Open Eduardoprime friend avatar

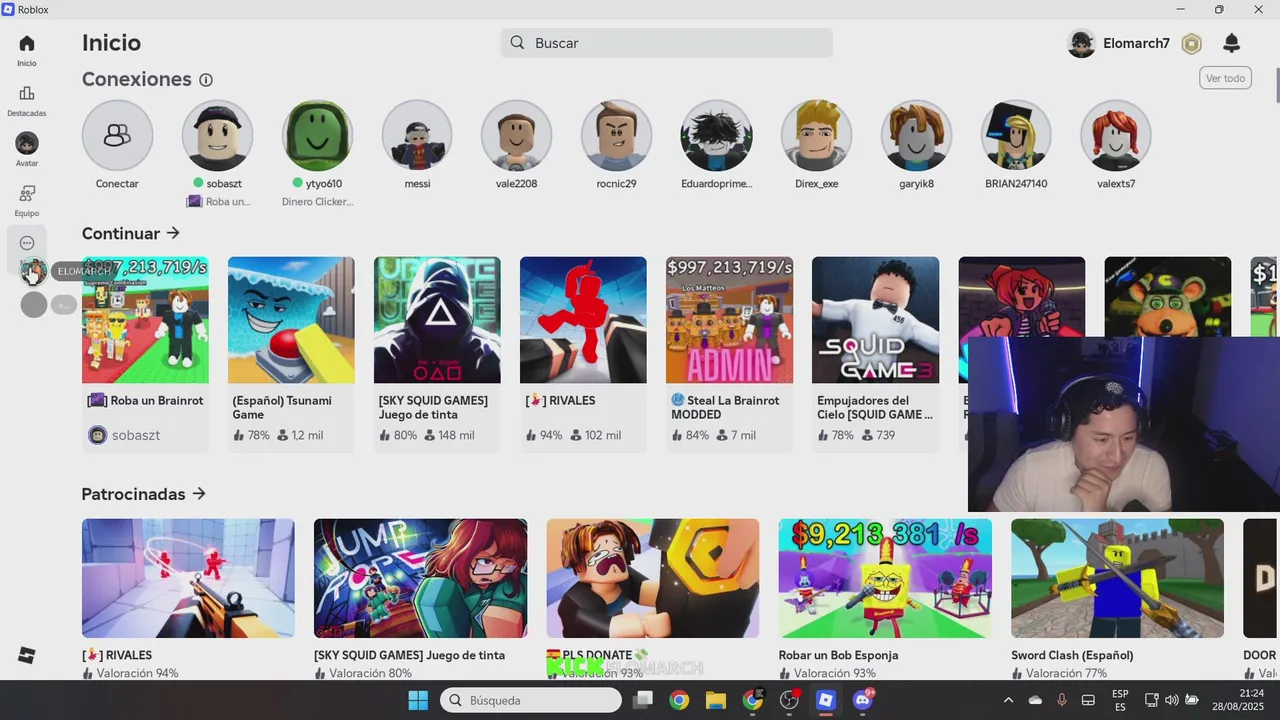coord(716,135)
